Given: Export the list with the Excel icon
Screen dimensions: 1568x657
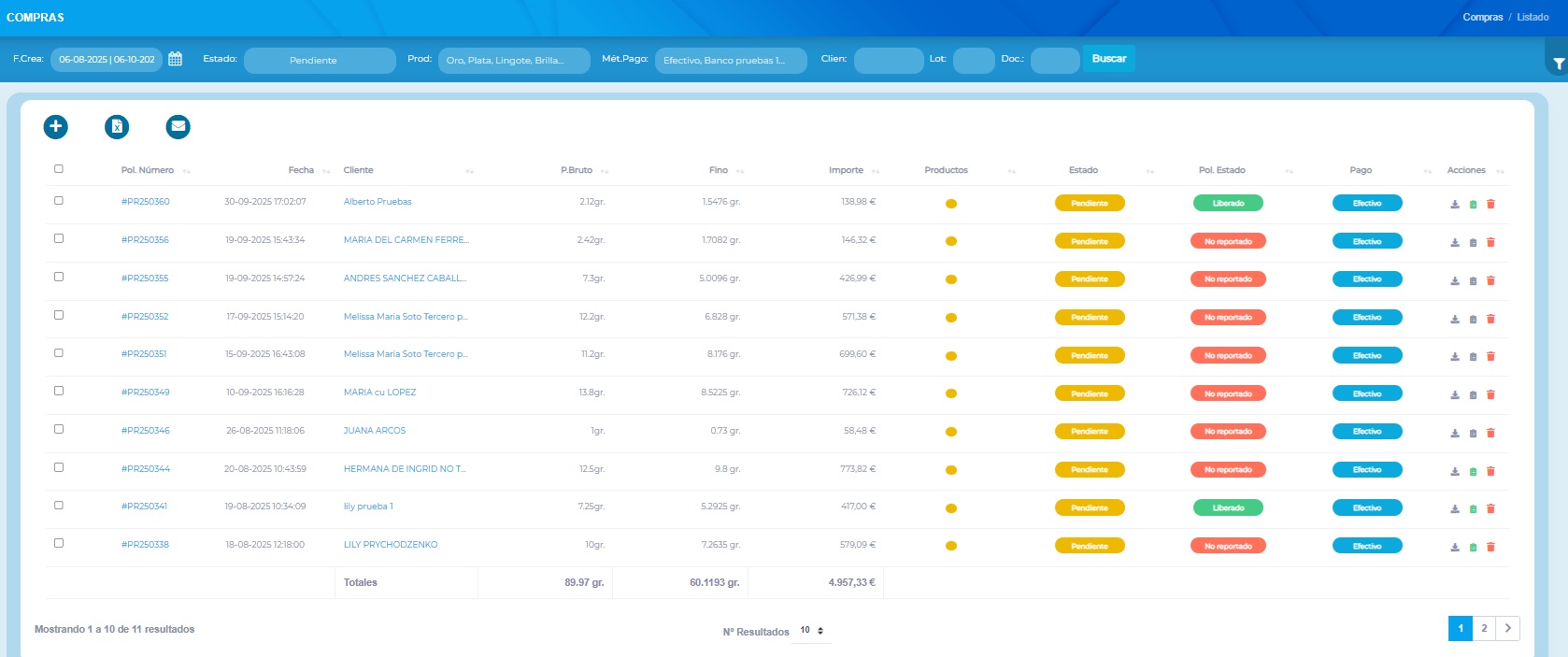Looking at the screenshot, I should [117, 126].
